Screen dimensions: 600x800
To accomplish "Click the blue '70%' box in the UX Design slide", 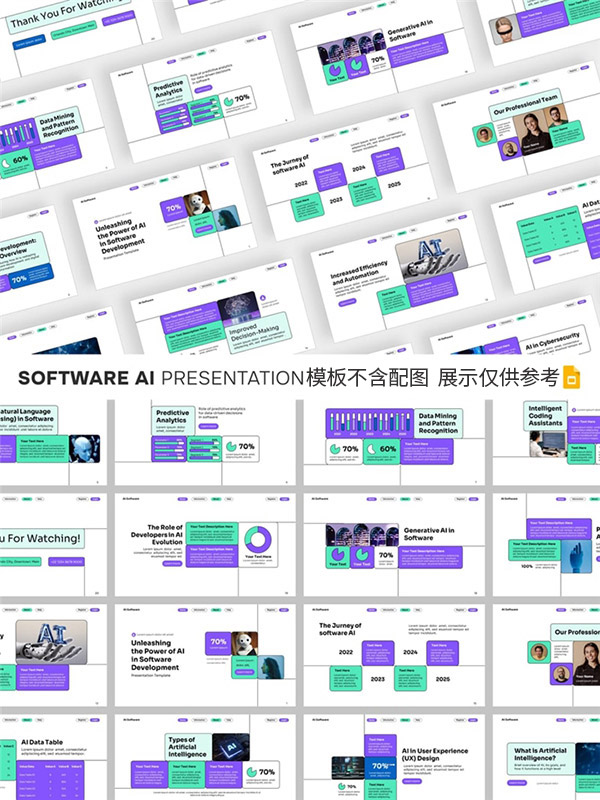I will coord(380,767).
